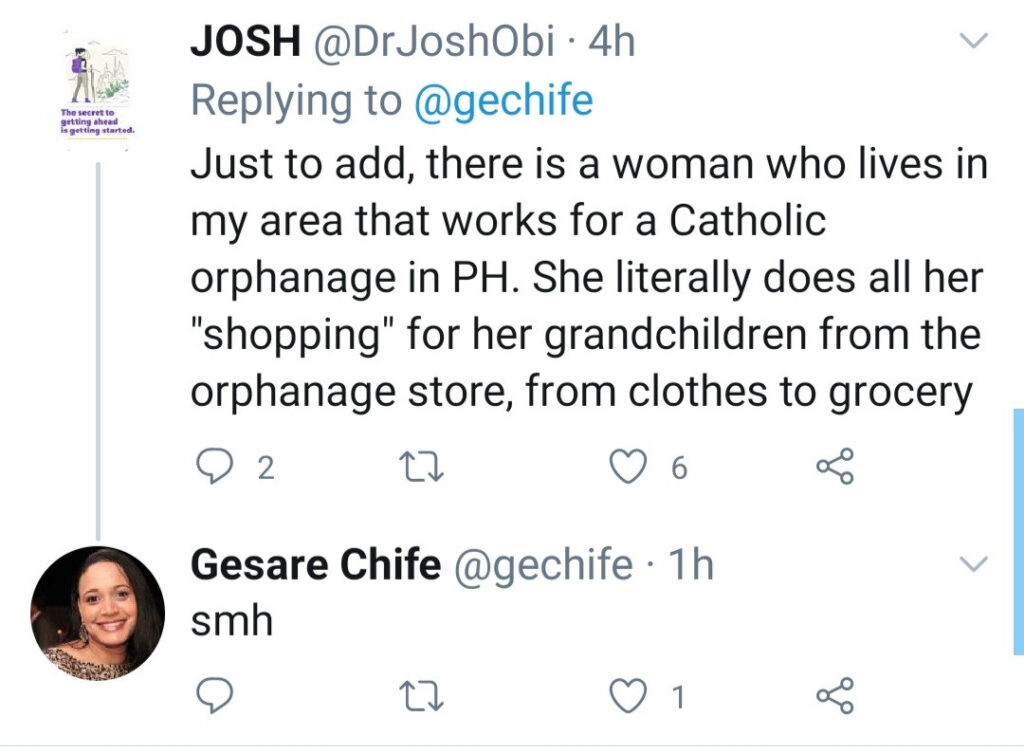
Task: Open the 4h timestamp on JOSH's tweet
Action: [x=612, y=40]
